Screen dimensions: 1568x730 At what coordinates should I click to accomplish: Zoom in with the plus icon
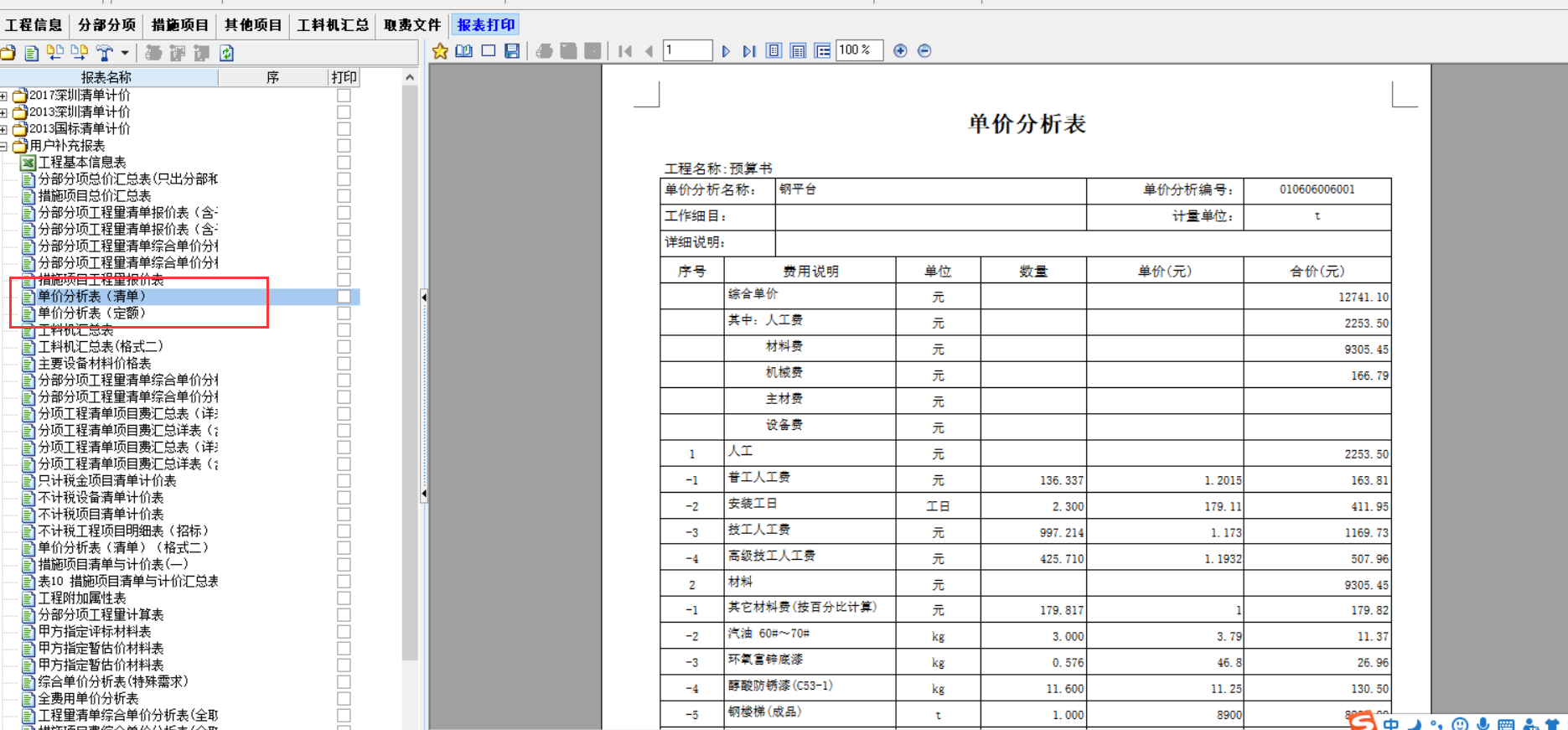pos(900,51)
